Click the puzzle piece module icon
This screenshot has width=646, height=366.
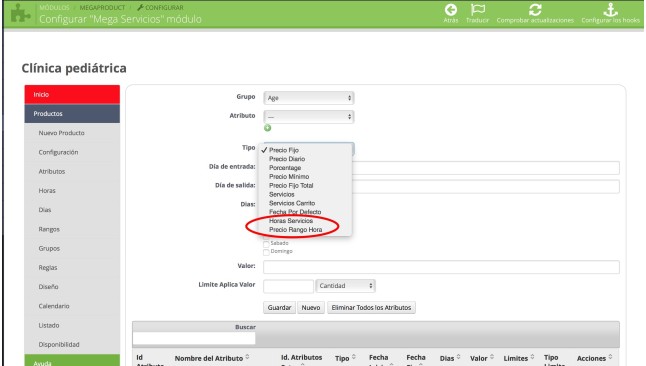point(20,13)
